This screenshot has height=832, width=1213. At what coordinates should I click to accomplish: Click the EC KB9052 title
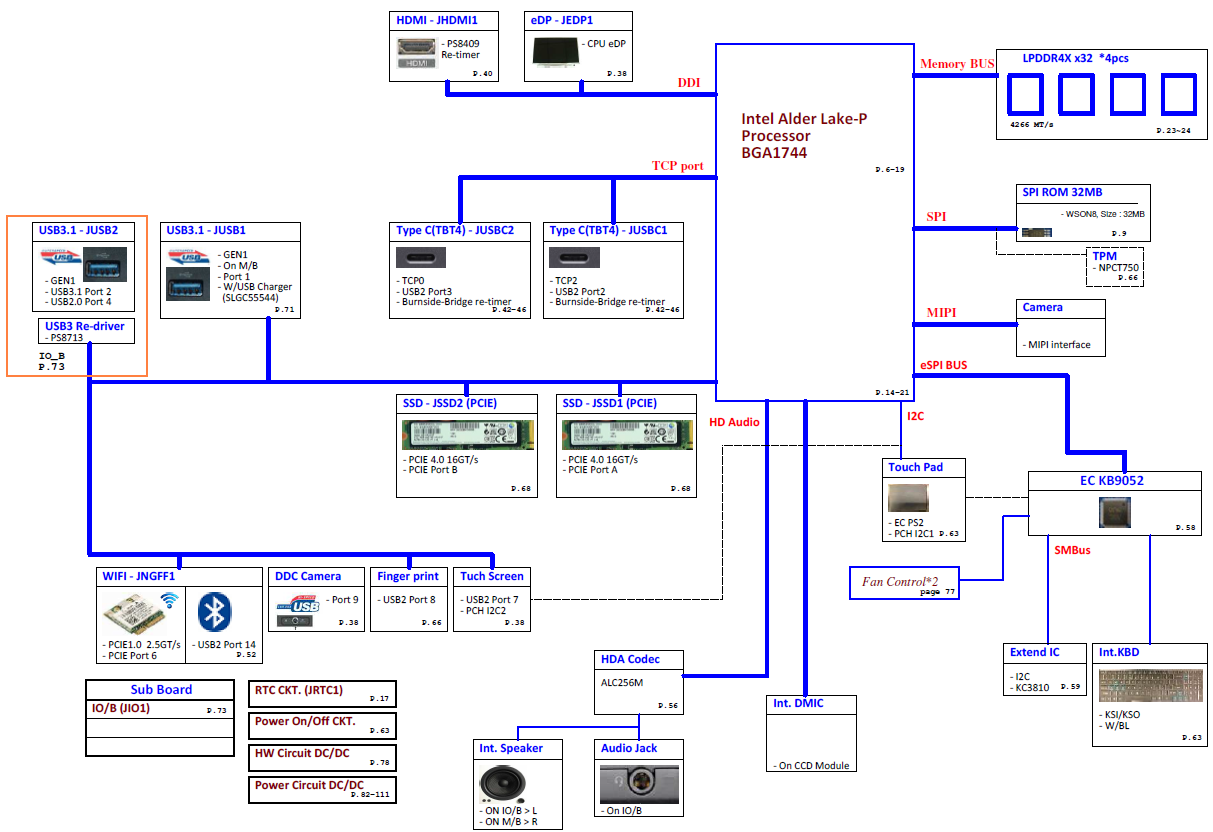[1112, 481]
